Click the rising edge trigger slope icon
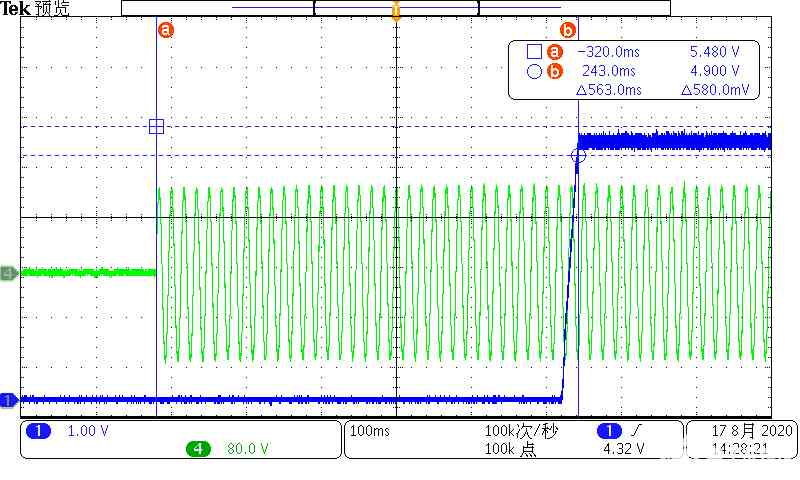This screenshot has width=800, height=480. [x=636, y=432]
